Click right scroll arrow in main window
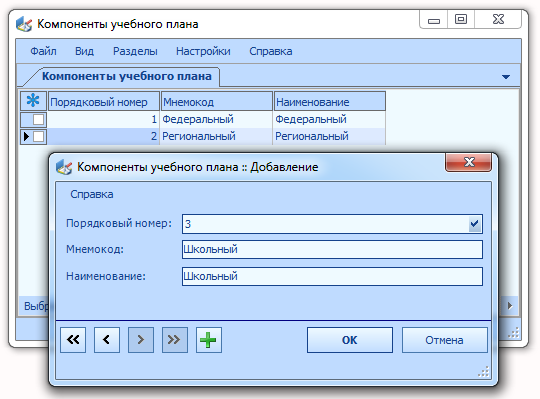Viewport: 540px width, 399px height. (x=510, y=306)
